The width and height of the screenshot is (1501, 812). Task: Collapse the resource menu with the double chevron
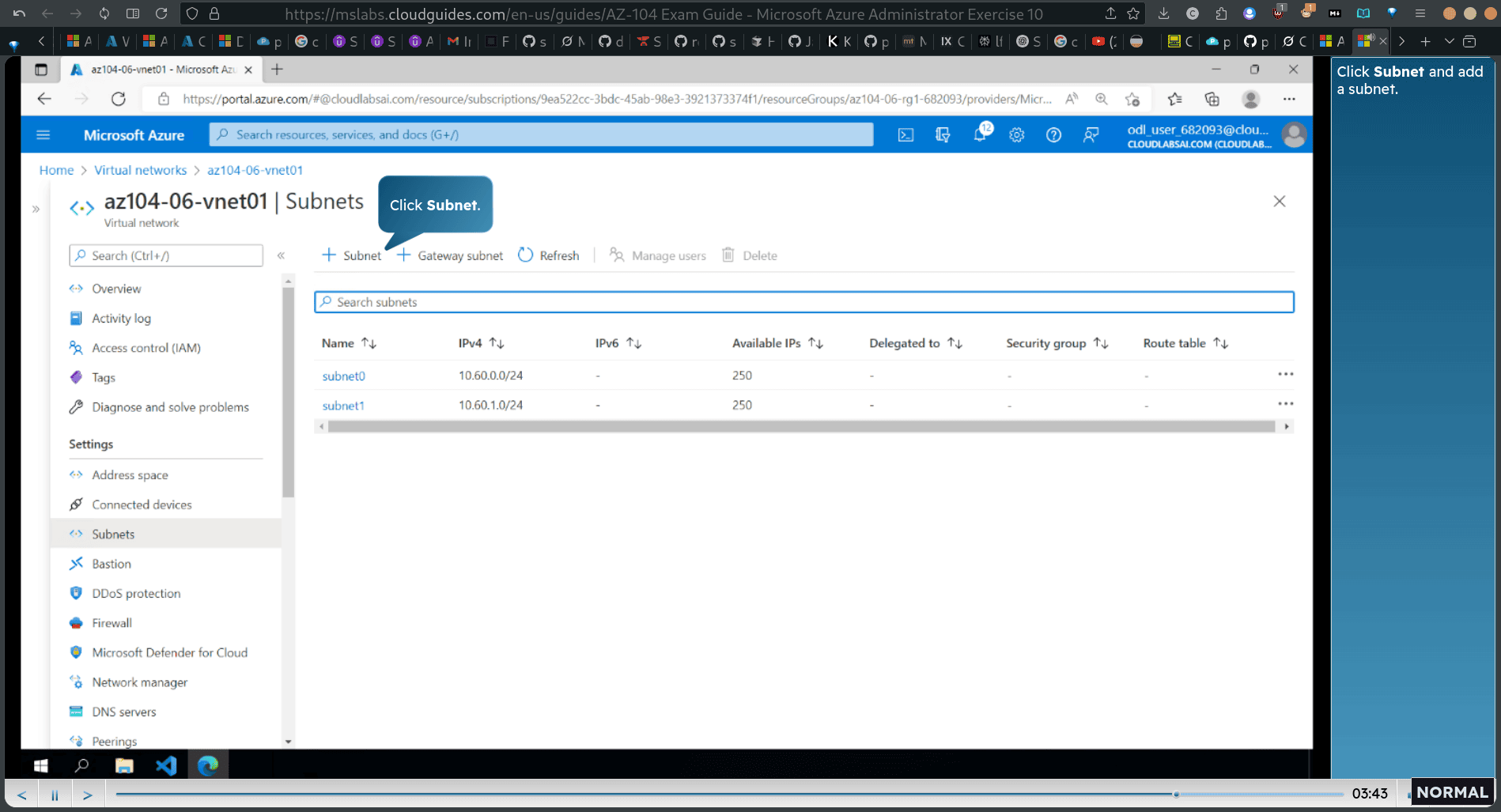point(281,255)
